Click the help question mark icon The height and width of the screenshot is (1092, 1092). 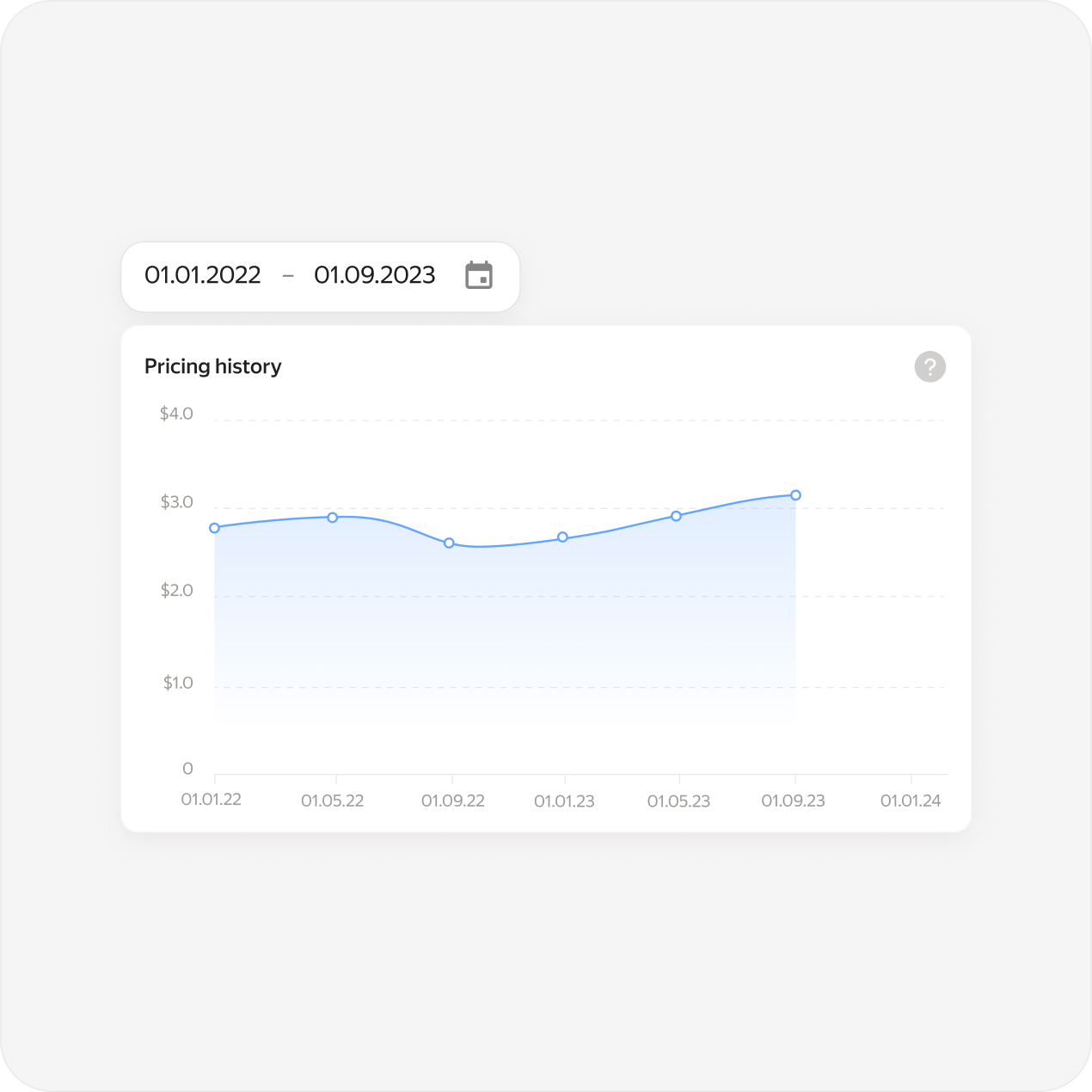click(x=929, y=367)
